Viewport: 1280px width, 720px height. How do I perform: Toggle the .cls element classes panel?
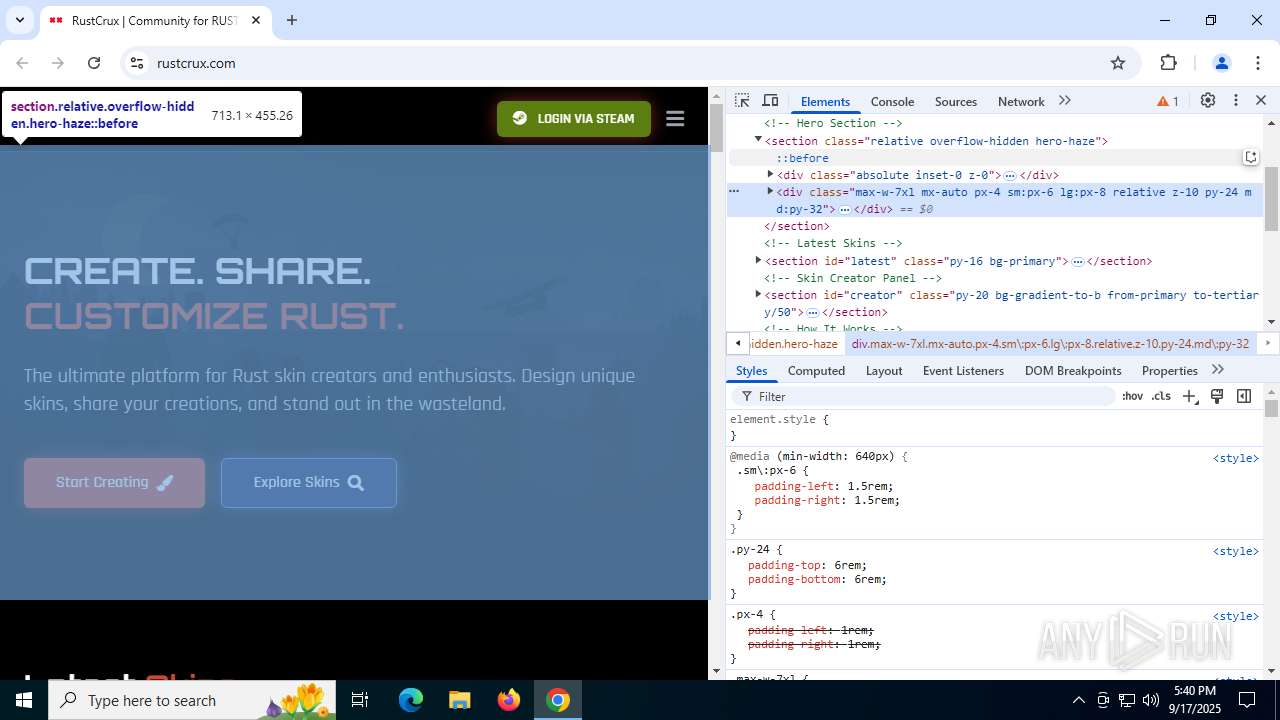pos(1161,396)
